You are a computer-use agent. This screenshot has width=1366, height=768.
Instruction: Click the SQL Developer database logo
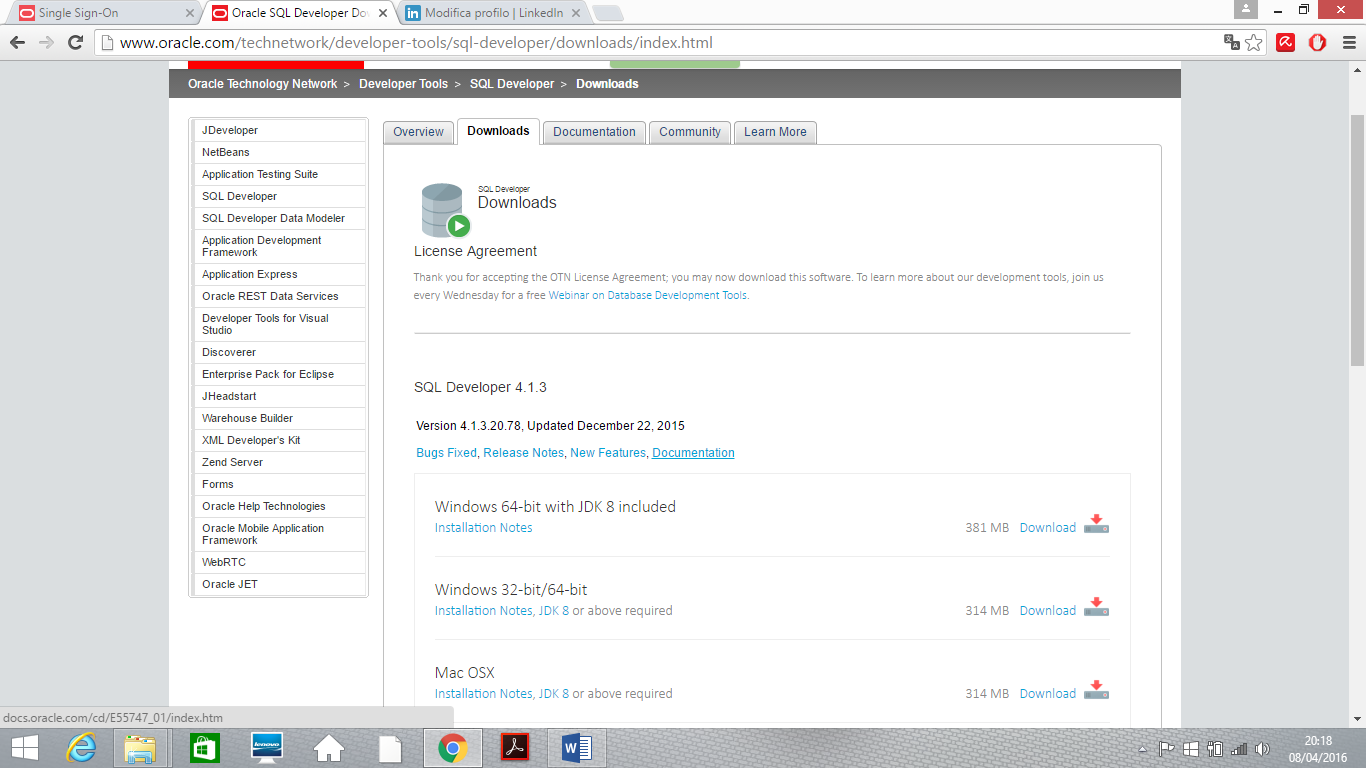[x=444, y=210]
